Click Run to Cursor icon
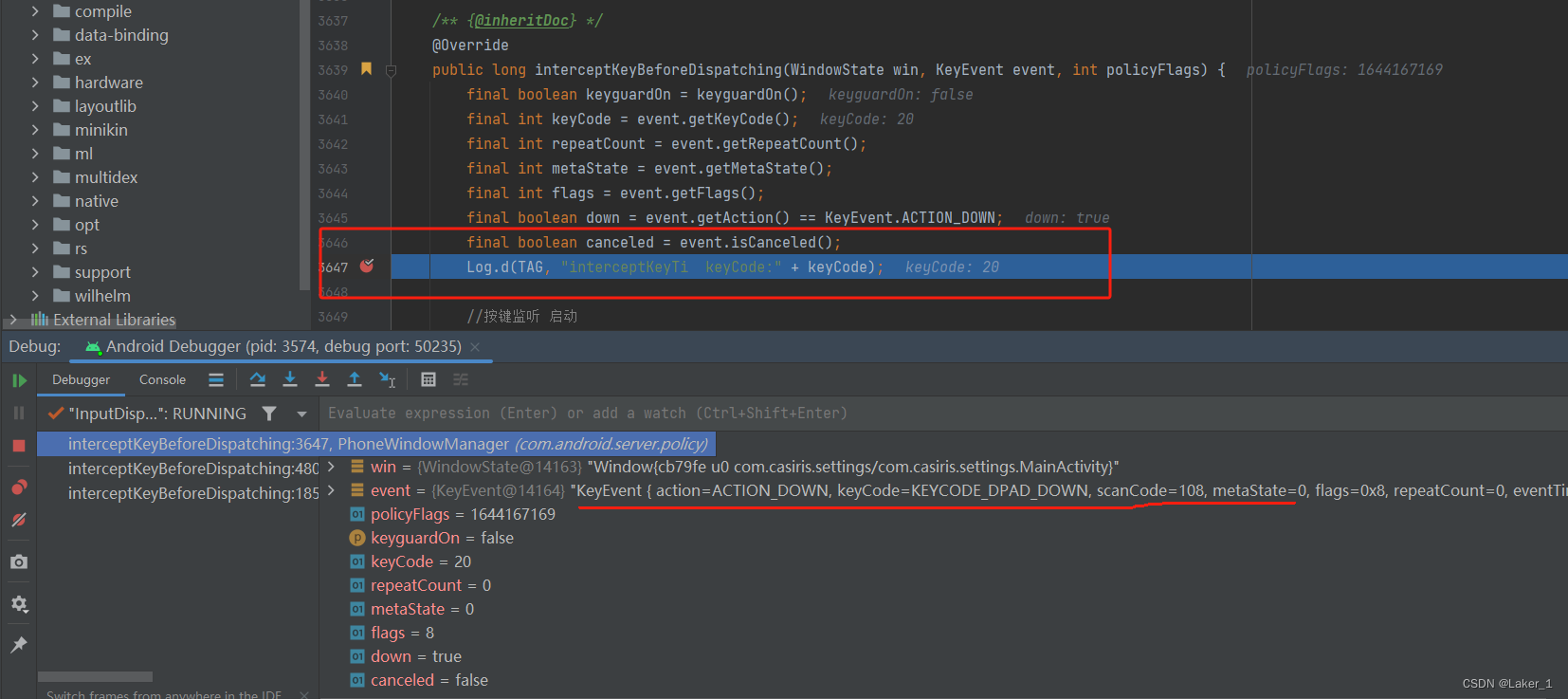The height and width of the screenshot is (699, 1568). (x=387, y=380)
